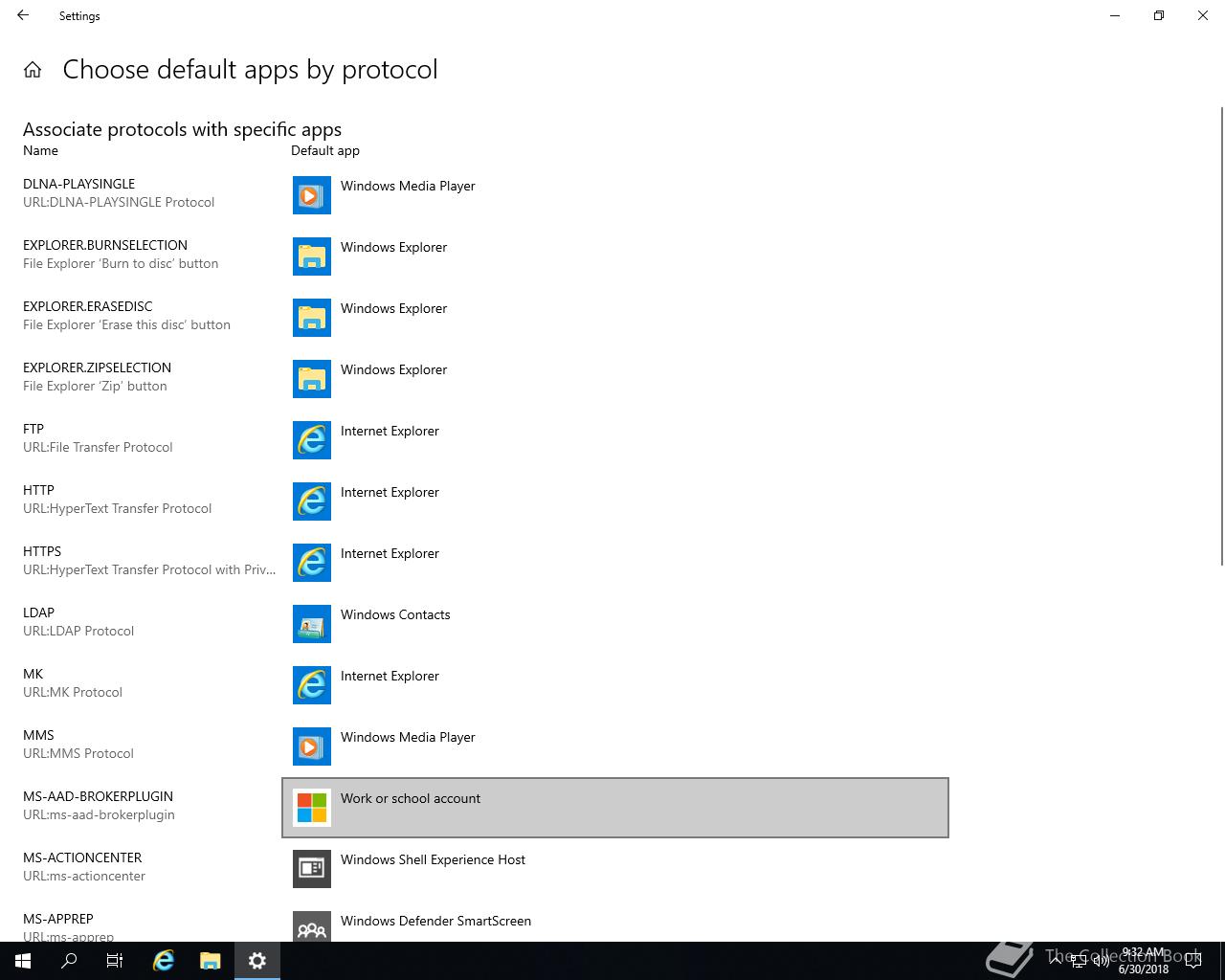The height and width of the screenshot is (980, 1225).
Task: Click the Internet Explorer icon for FTP
Action: point(312,440)
